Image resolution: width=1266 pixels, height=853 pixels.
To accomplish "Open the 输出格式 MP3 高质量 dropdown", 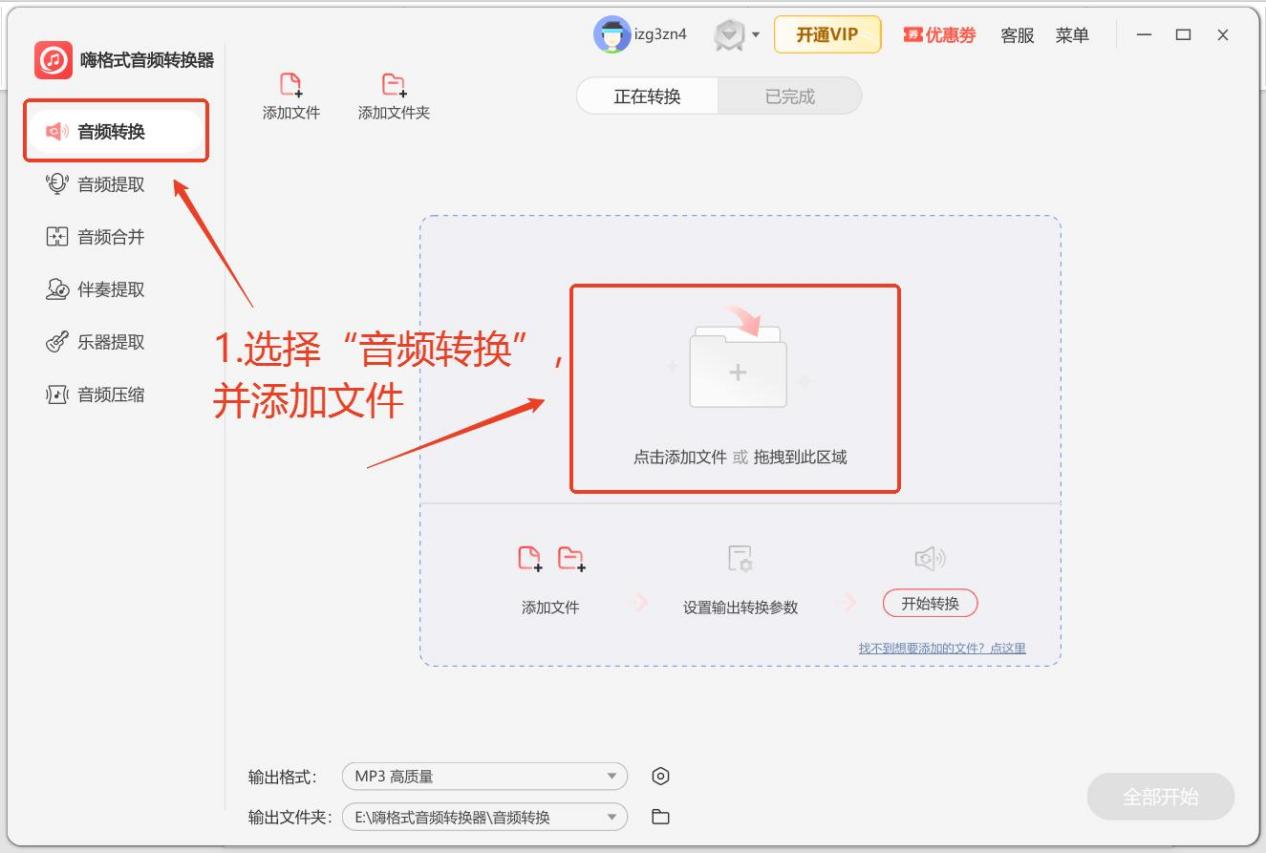I will point(484,776).
